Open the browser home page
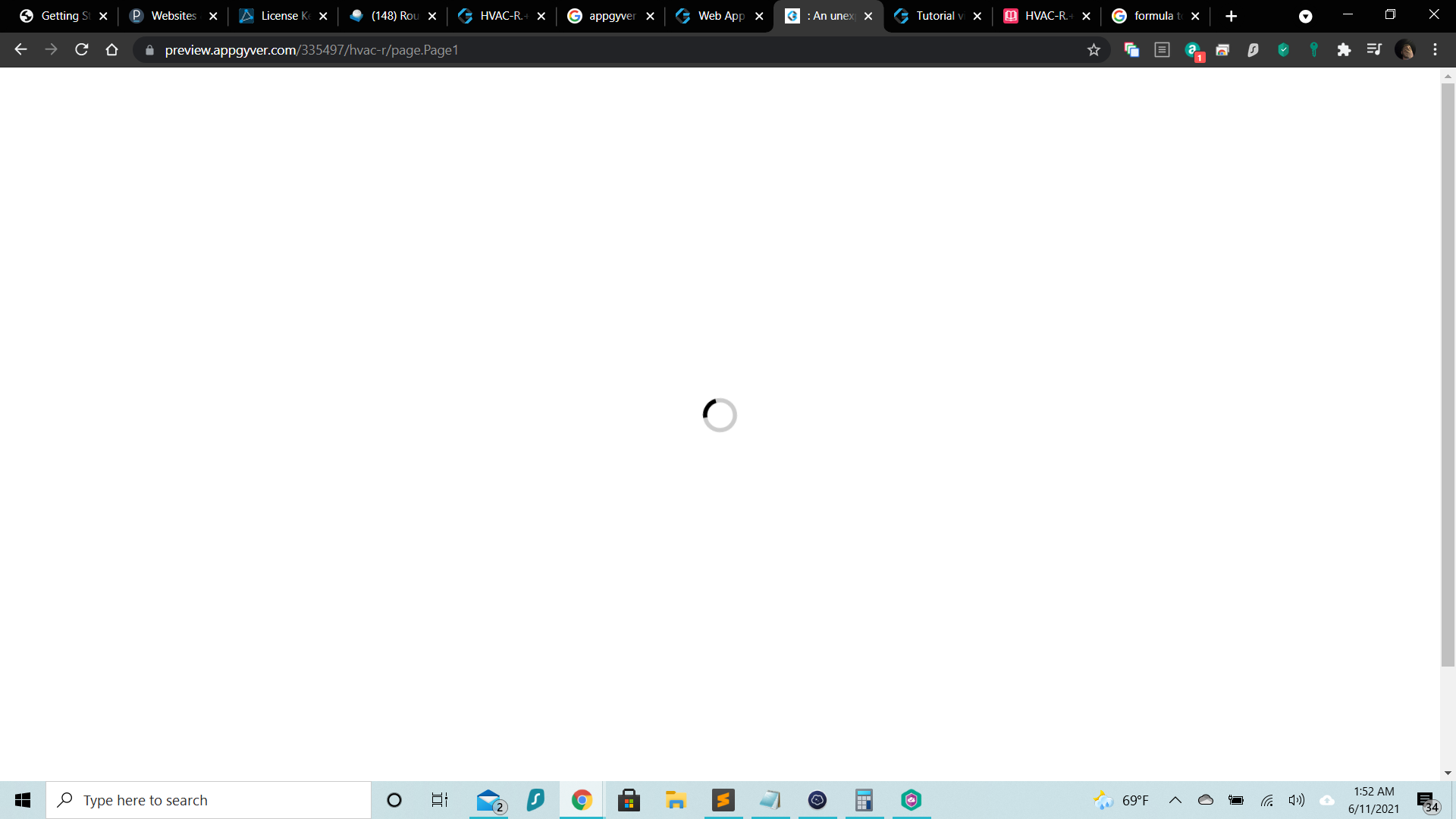 112,50
